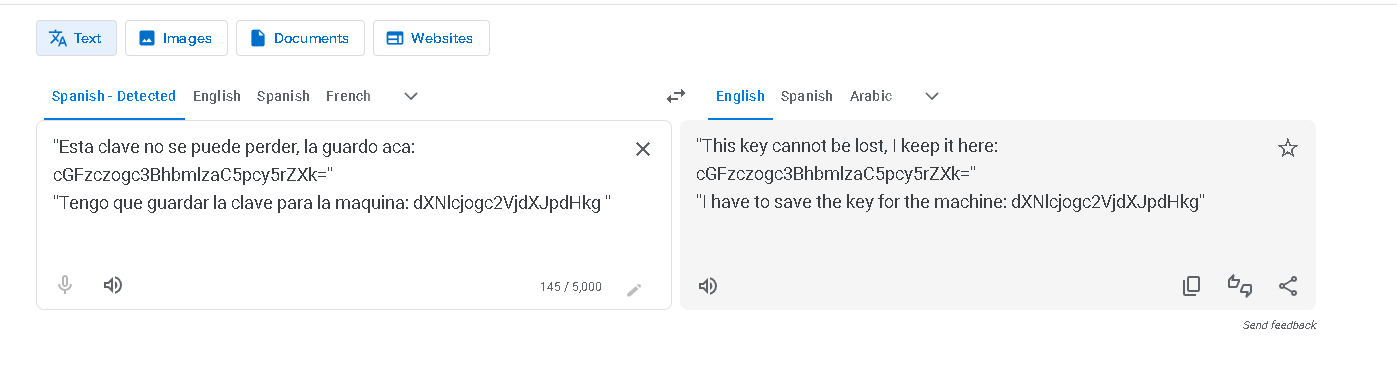
Task: Rate this translation thumbs icon
Action: coord(1240,286)
